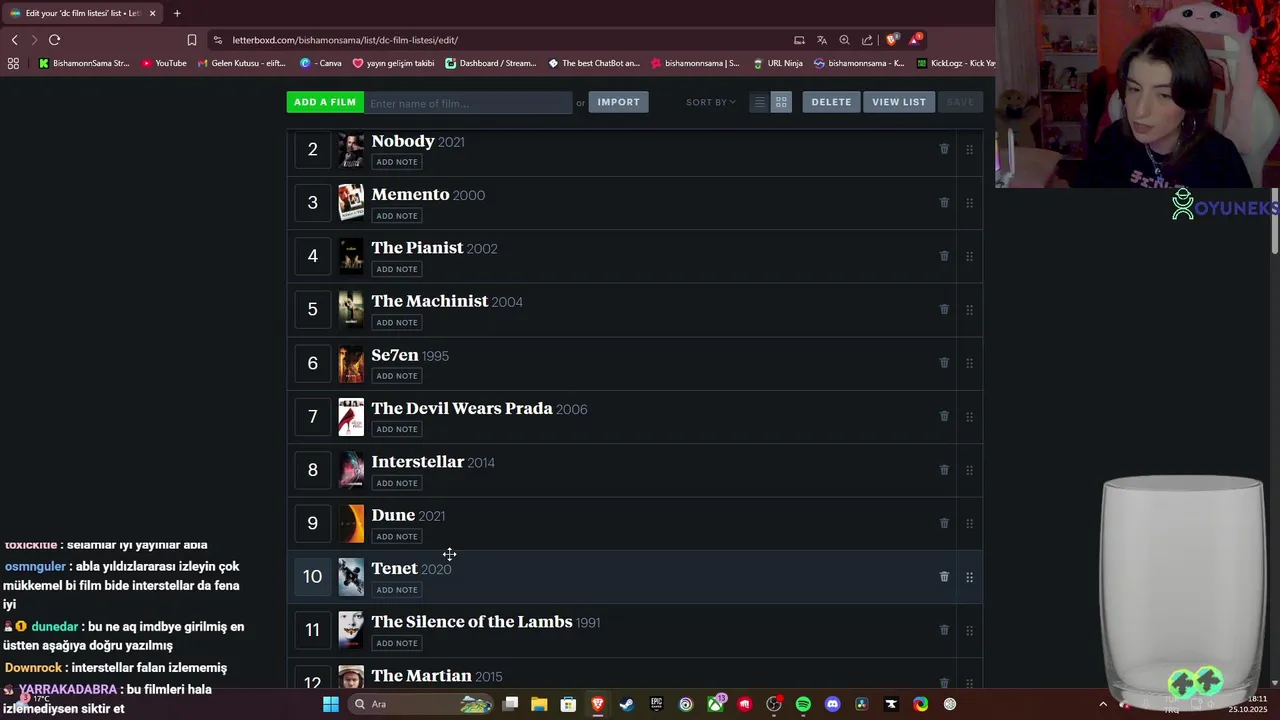
Task: Select the drag handle for Se7en
Action: [969, 363]
